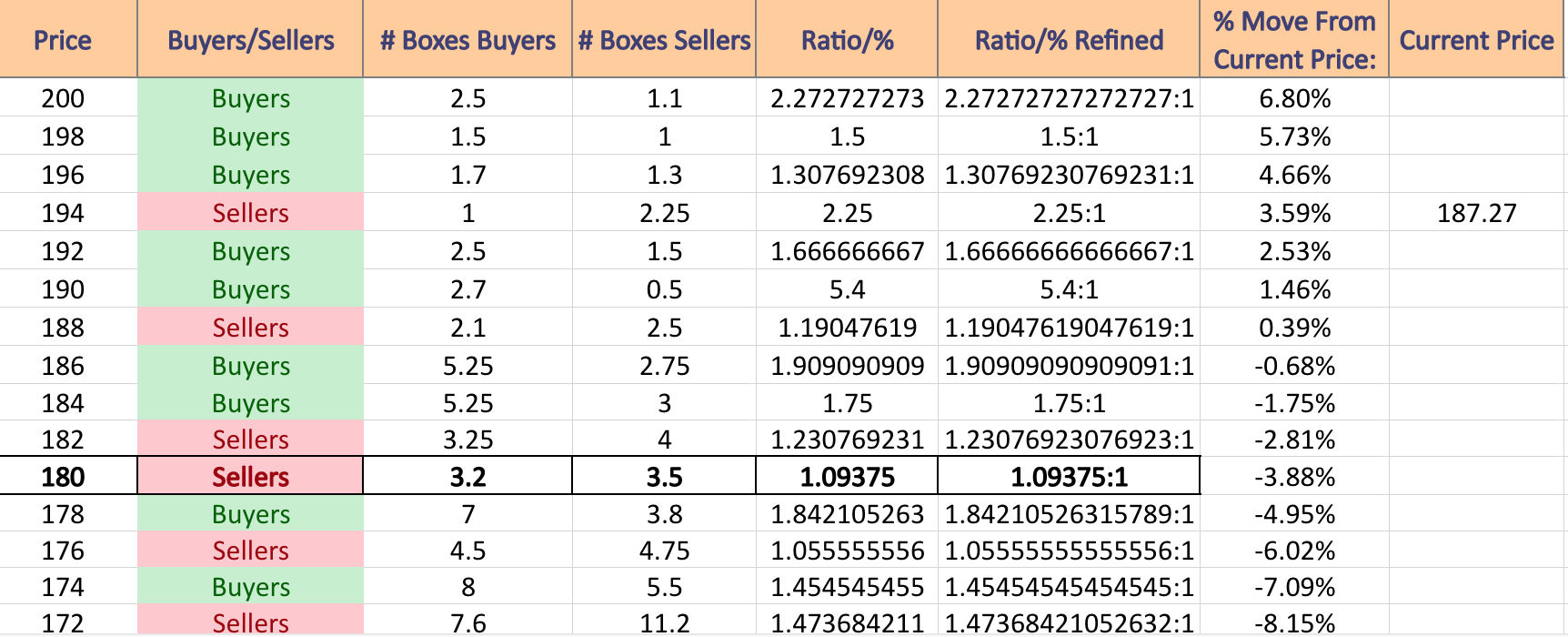This screenshot has height=637, width=1568.
Task: Select the Buyers cell in row 178
Action: pyautogui.click(x=250, y=513)
